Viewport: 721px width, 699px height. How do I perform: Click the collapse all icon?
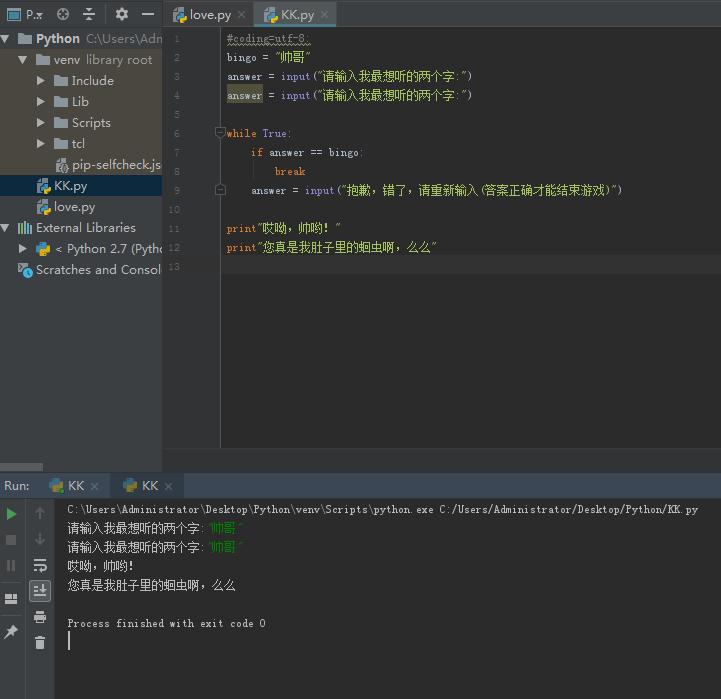(x=89, y=15)
